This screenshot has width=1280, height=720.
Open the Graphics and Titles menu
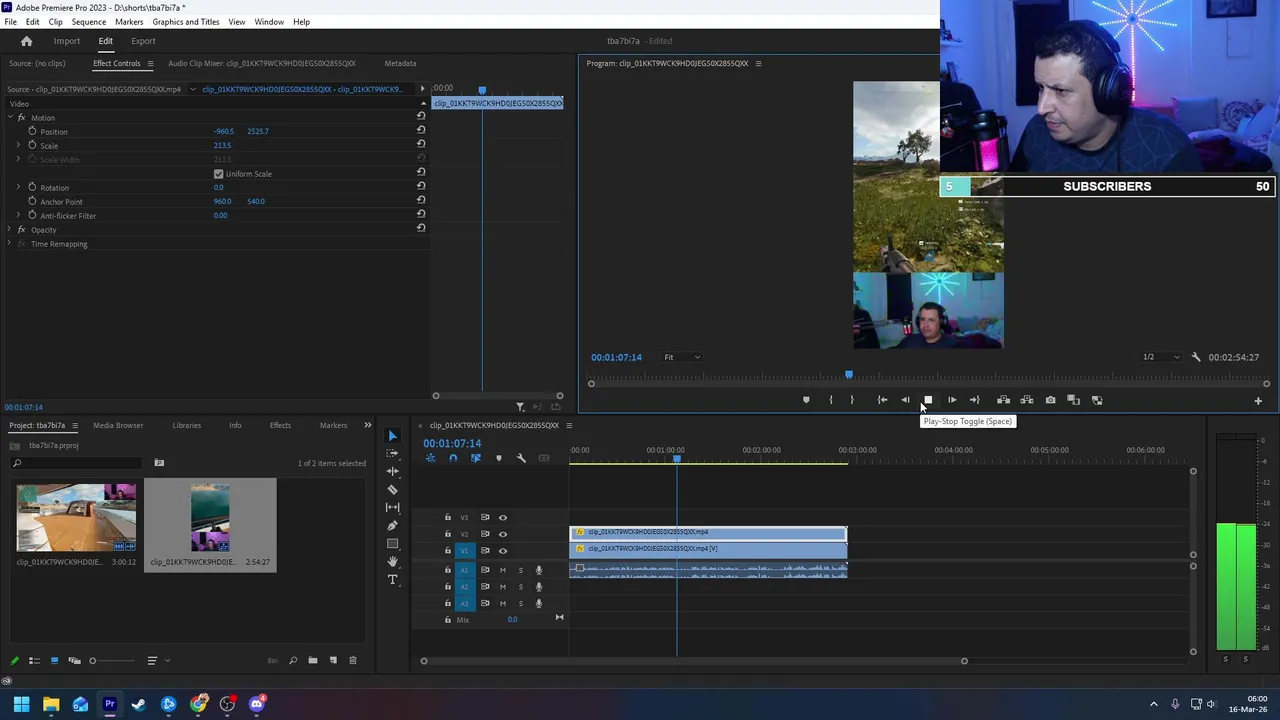pos(186,22)
